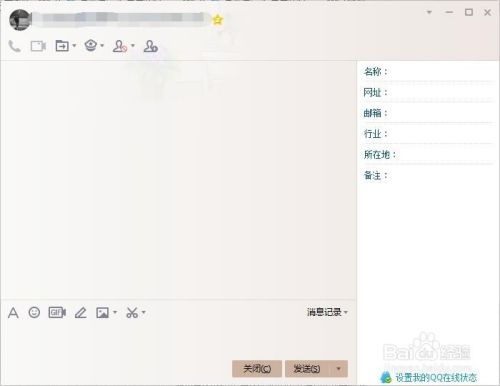
Task: Click the 发送(S) button
Action: point(307,369)
